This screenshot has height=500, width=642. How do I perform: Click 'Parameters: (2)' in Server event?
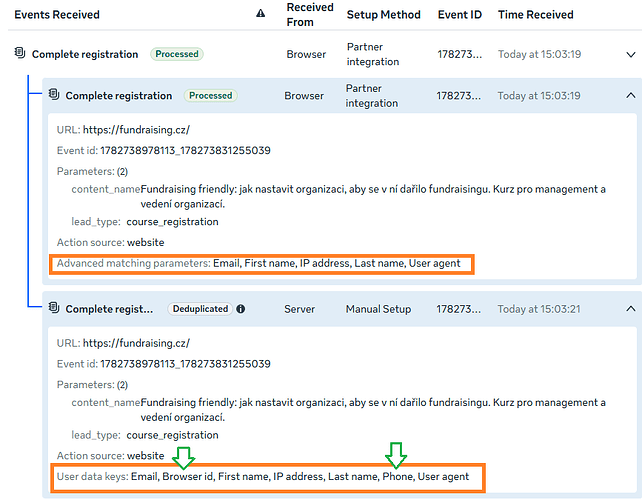(x=92, y=385)
